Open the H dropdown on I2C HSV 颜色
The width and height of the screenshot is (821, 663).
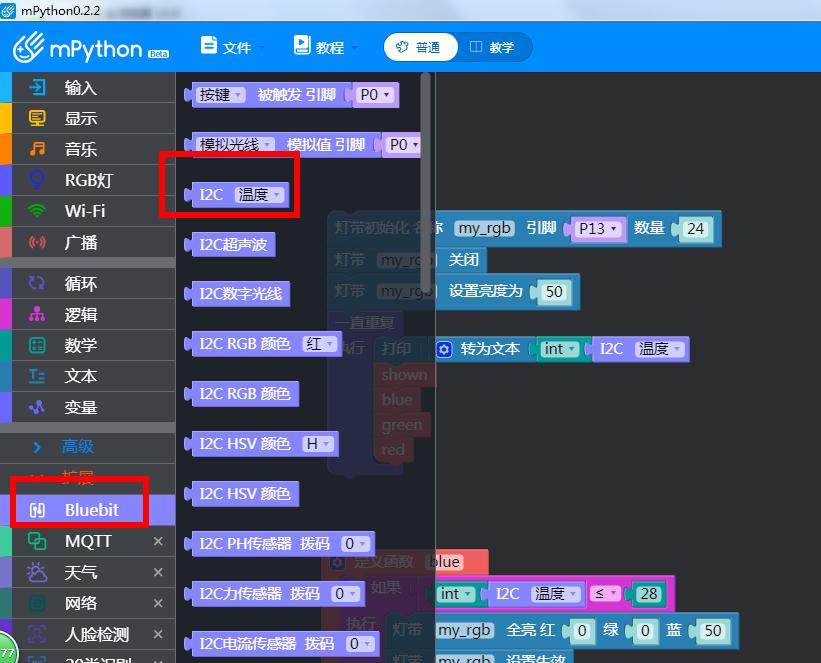click(318, 444)
